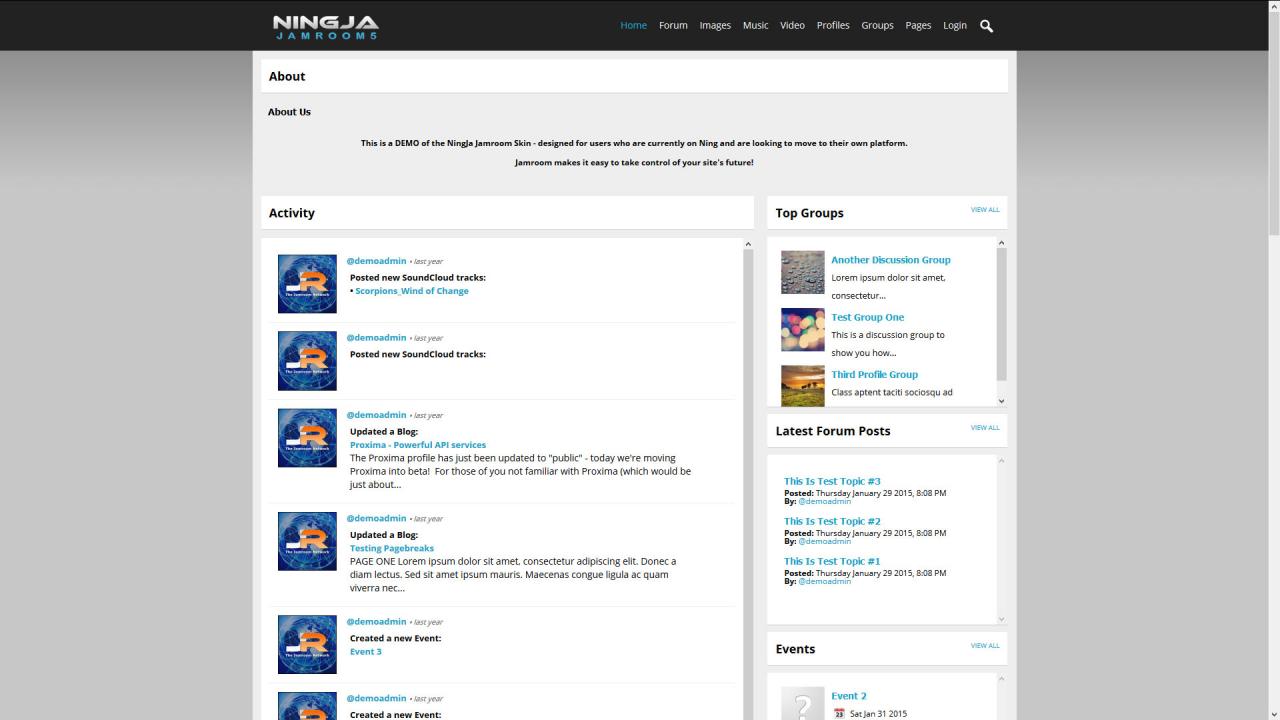Viewport: 1280px width, 720px height.
Task: Open the Event 3 activity link
Action: (x=366, y=652)
